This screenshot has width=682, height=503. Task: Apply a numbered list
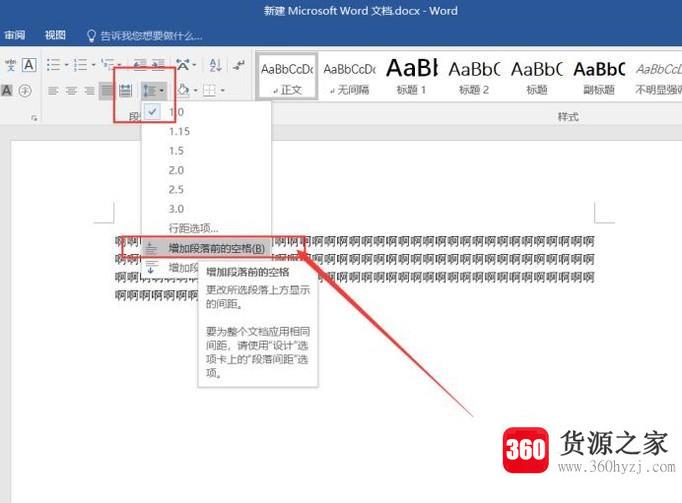pos(80,65)
